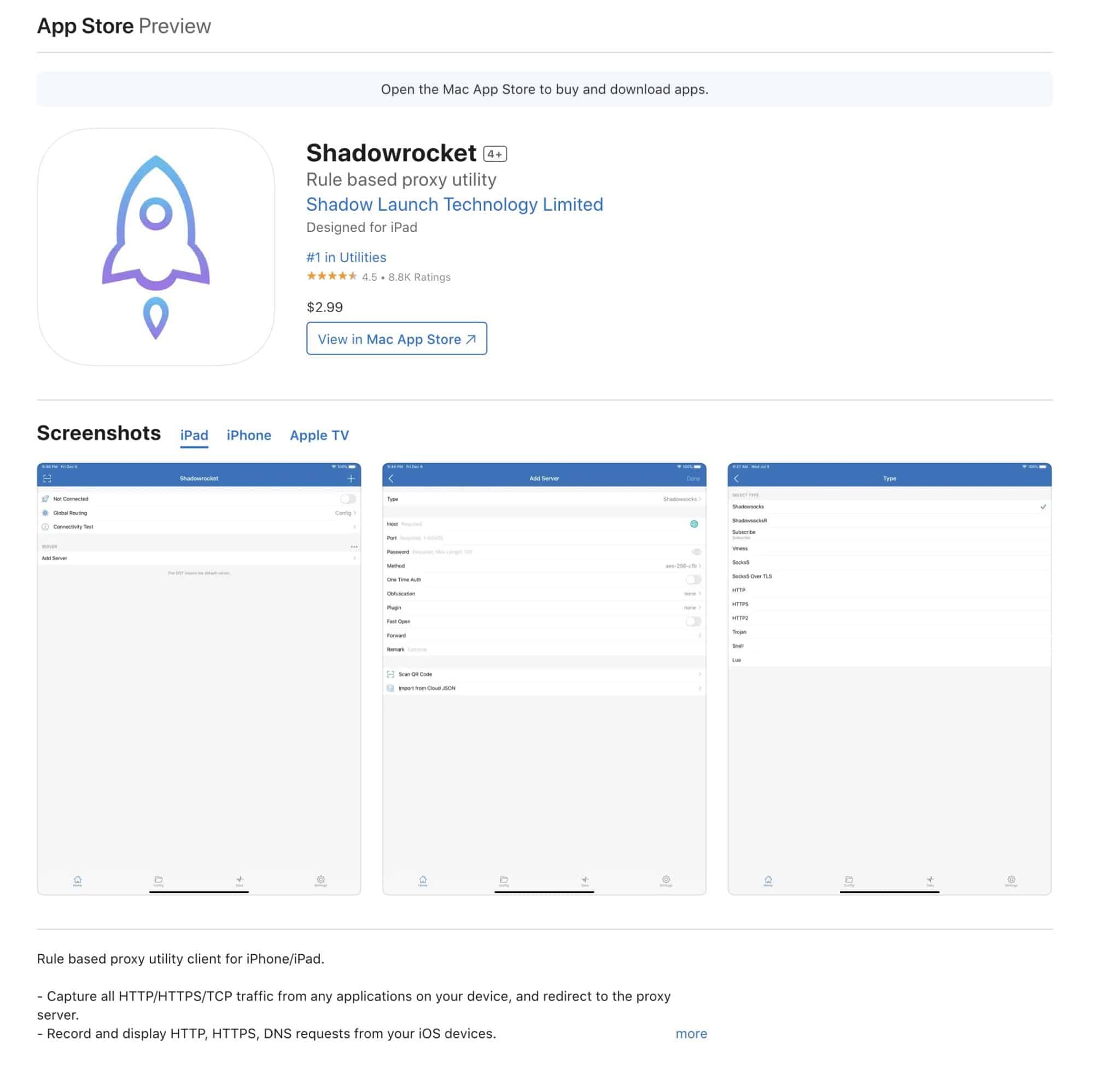Expand description with more link
Screen dimensions: 1120x1074
pyautogui.click(x=691, y=1034)
